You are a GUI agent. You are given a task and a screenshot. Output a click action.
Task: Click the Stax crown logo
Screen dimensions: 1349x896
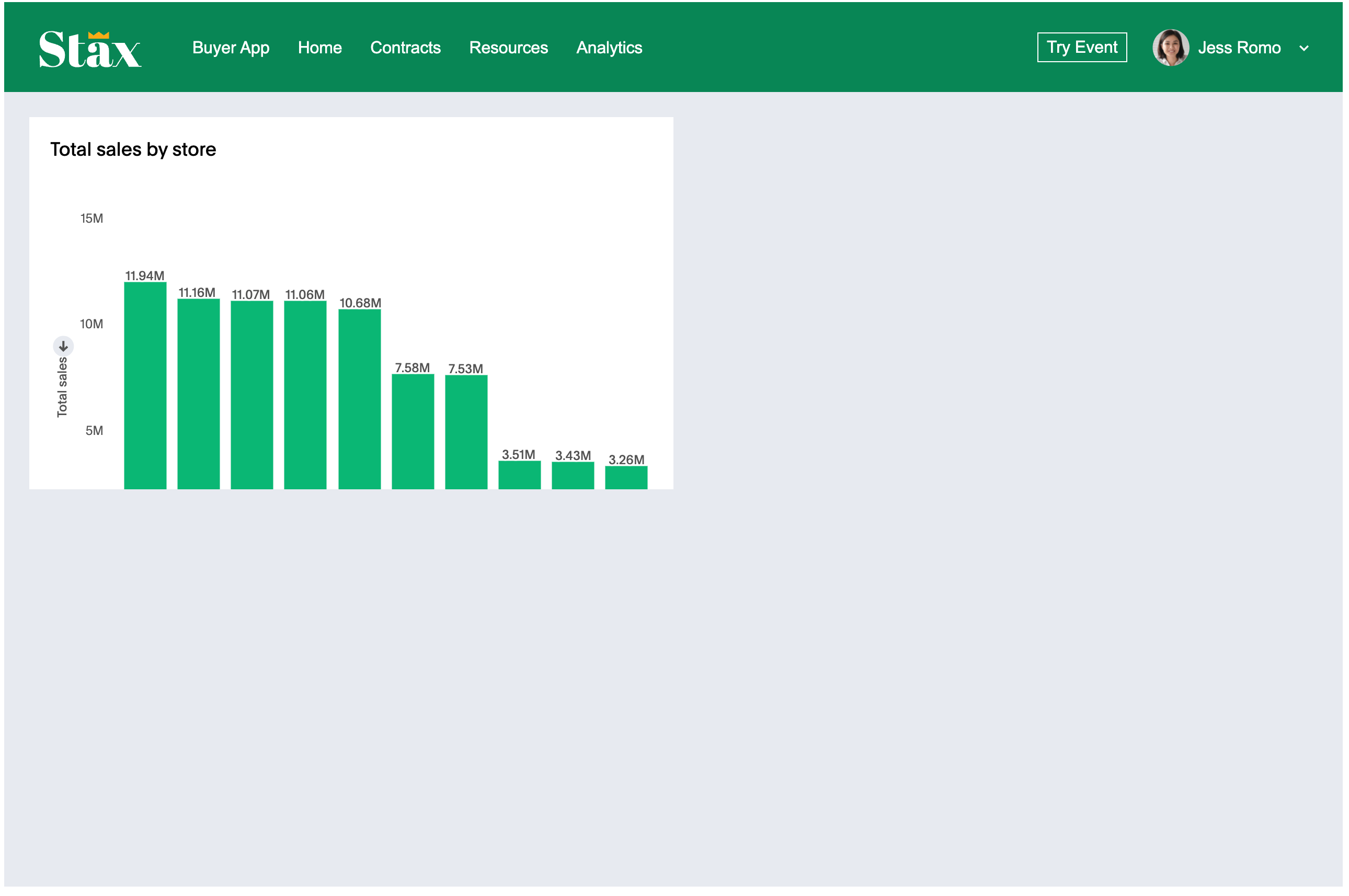[90, 49]
